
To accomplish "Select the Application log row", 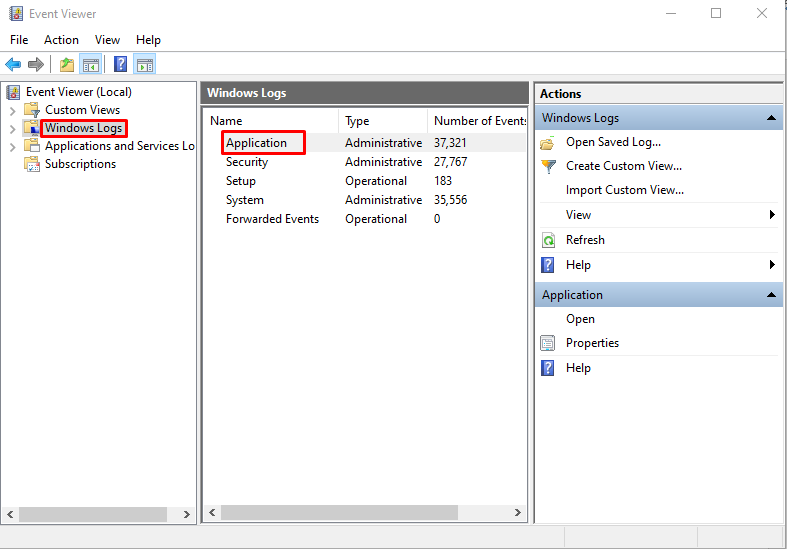I will pos(365,143).
